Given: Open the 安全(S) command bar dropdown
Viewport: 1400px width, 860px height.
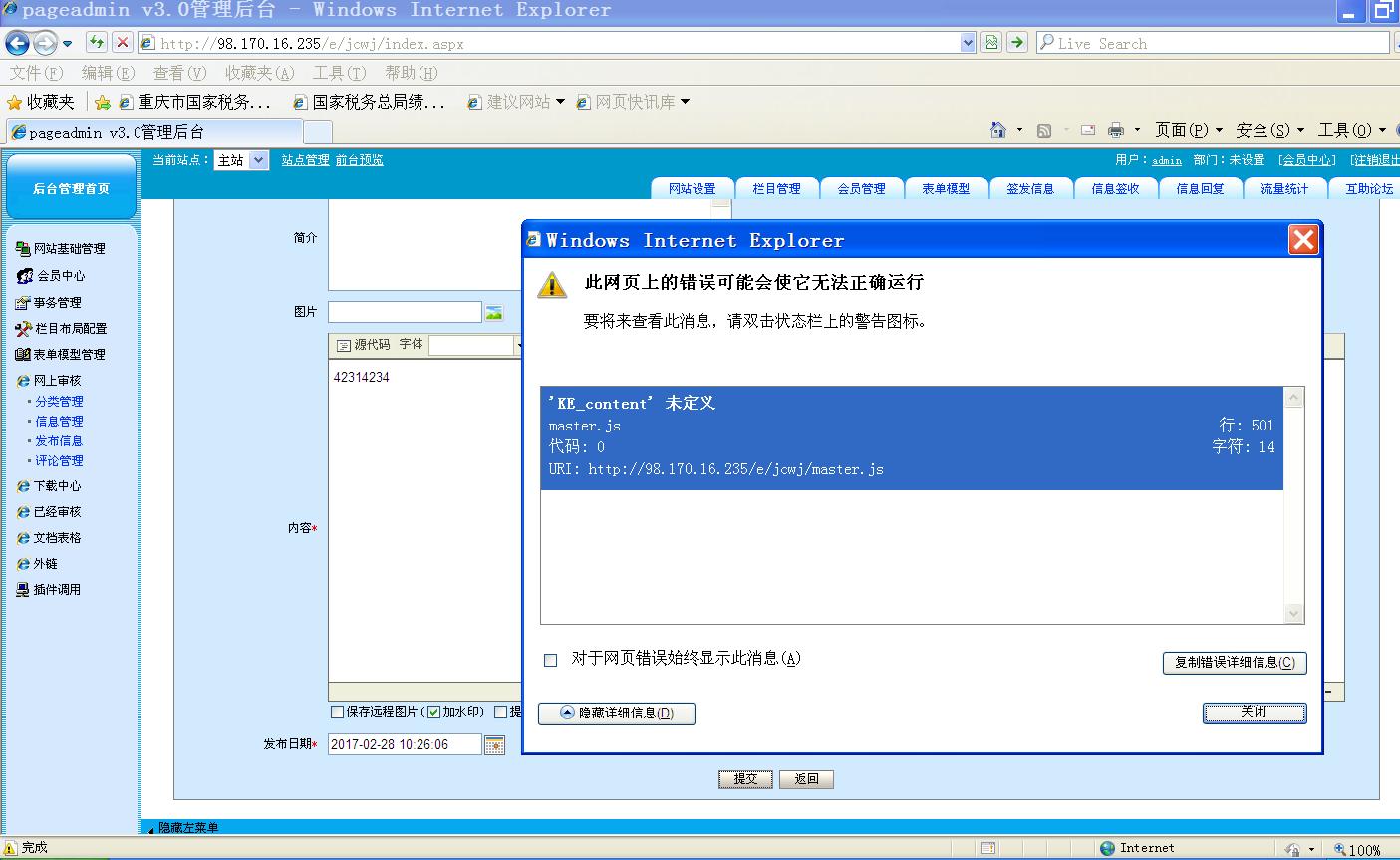Looking at the screenshot, I should pyautogui.click(x=1269, y=130).
